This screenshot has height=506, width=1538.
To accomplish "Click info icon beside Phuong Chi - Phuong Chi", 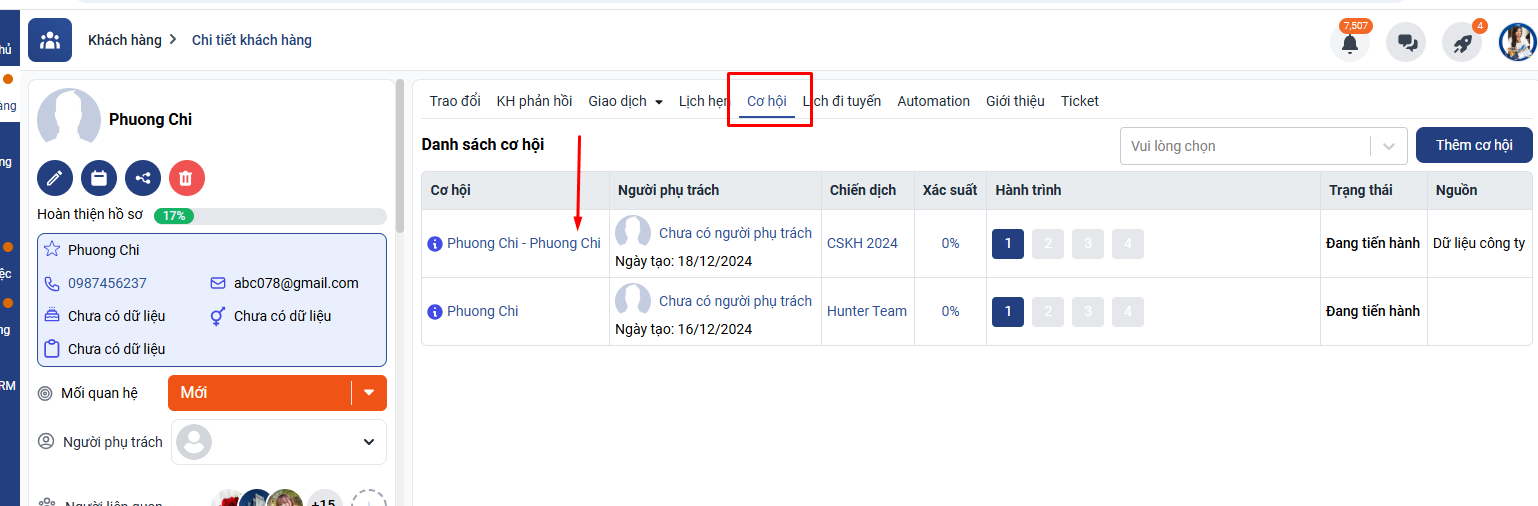I will (435, 244).
